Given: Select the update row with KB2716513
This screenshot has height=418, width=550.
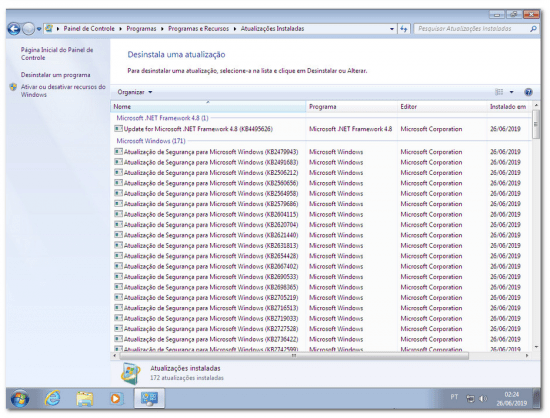Looking at the screenshot, I should 321,308.
